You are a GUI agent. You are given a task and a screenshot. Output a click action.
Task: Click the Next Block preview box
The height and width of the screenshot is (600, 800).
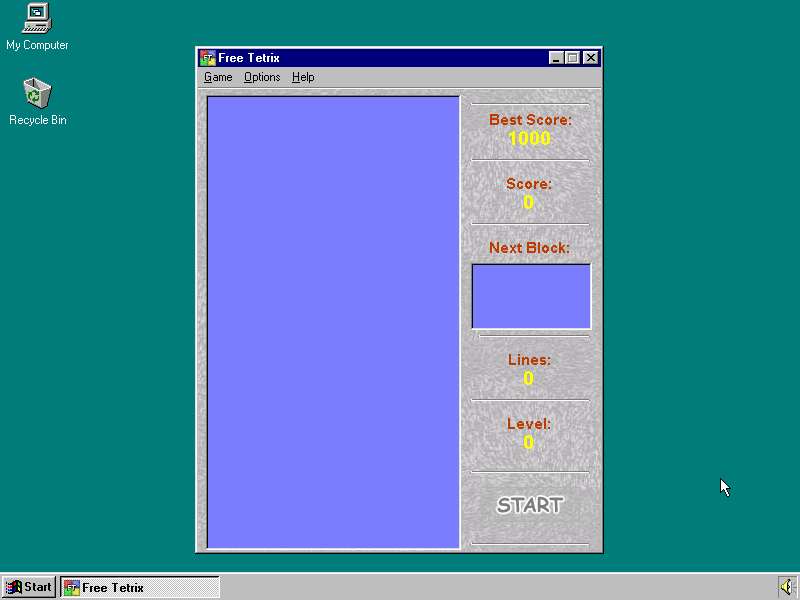531,296
